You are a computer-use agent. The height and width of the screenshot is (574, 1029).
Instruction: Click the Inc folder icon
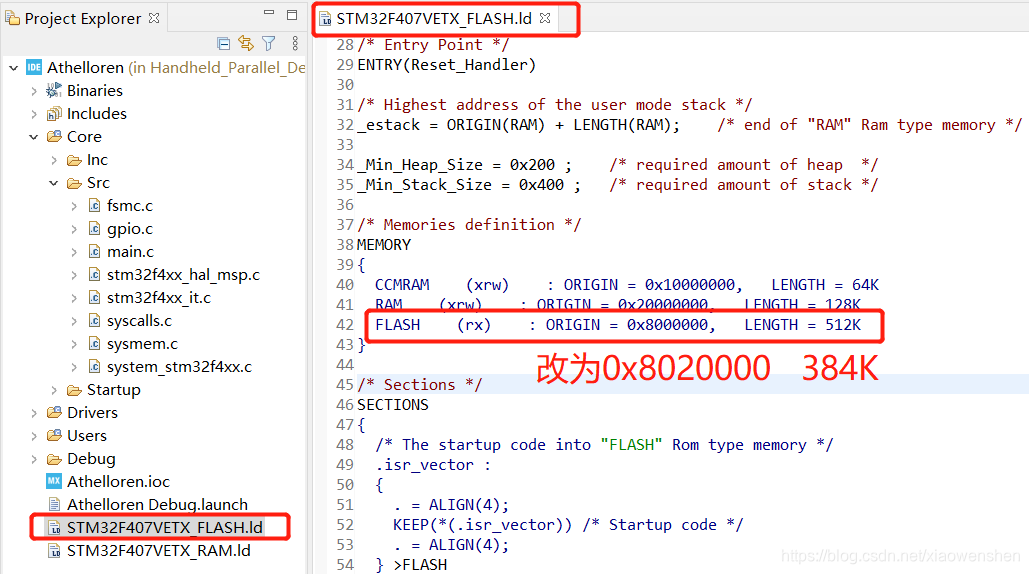(x=74, y=160)
